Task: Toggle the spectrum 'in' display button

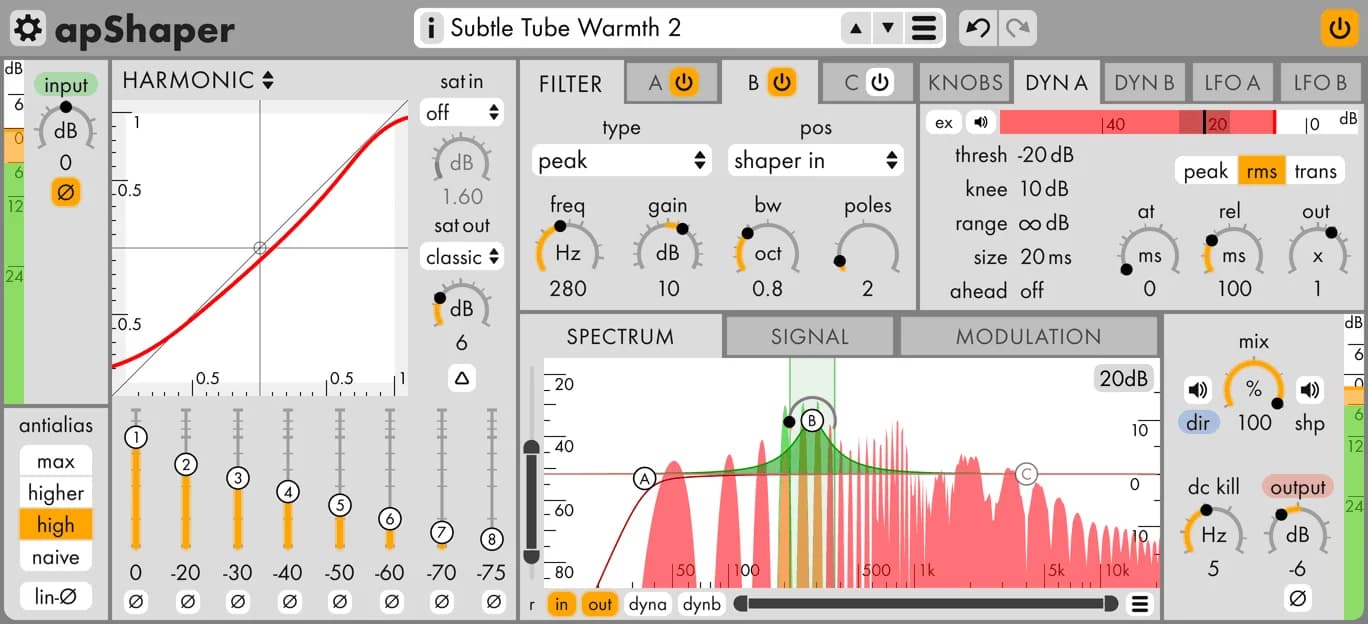Action: pos(562,604)
